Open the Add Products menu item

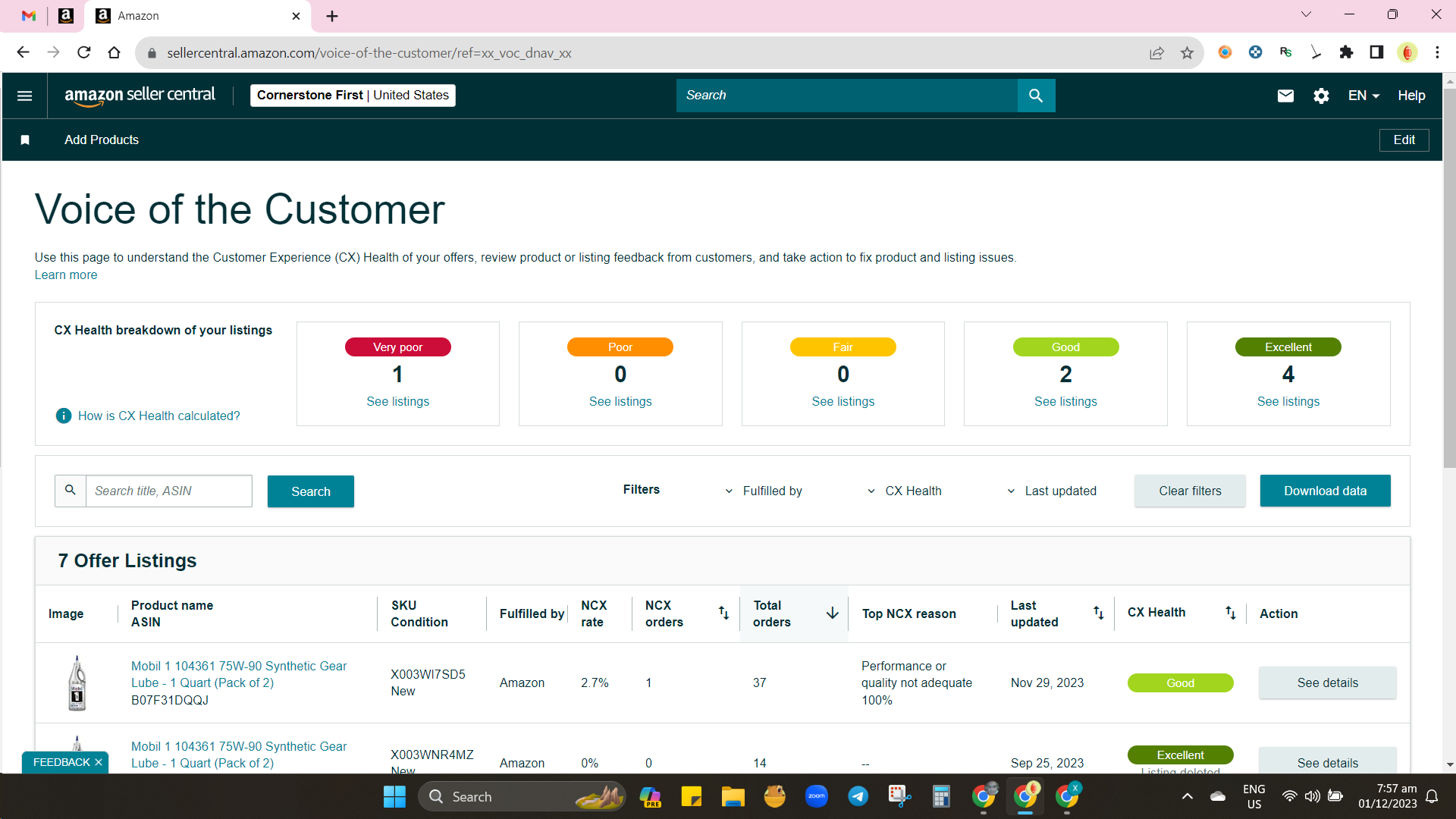[x=102, y=140]
